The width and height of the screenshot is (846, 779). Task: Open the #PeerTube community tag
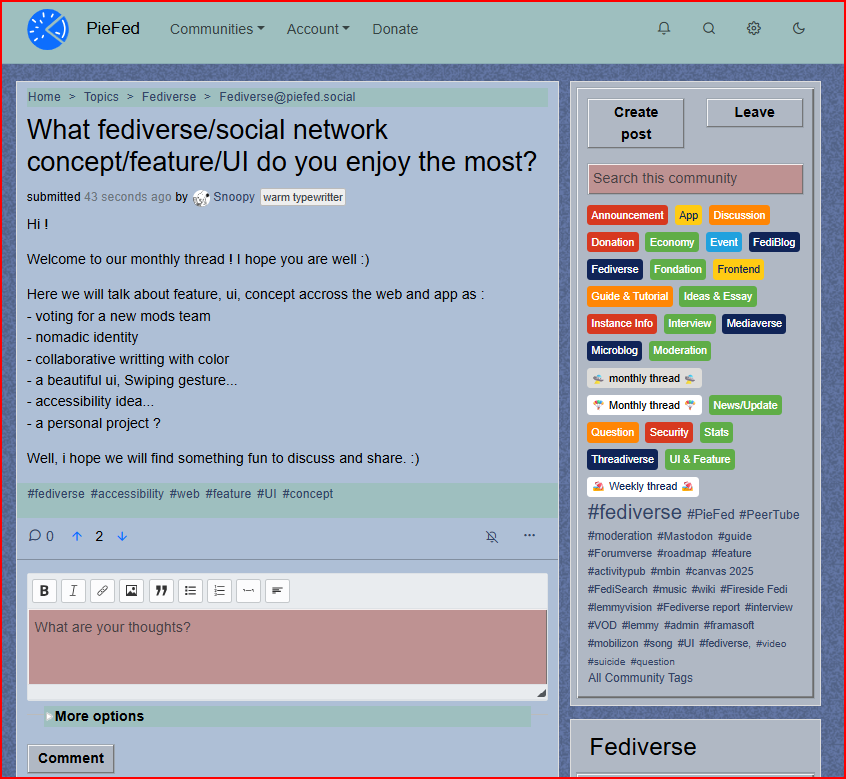tap(769, 515)
